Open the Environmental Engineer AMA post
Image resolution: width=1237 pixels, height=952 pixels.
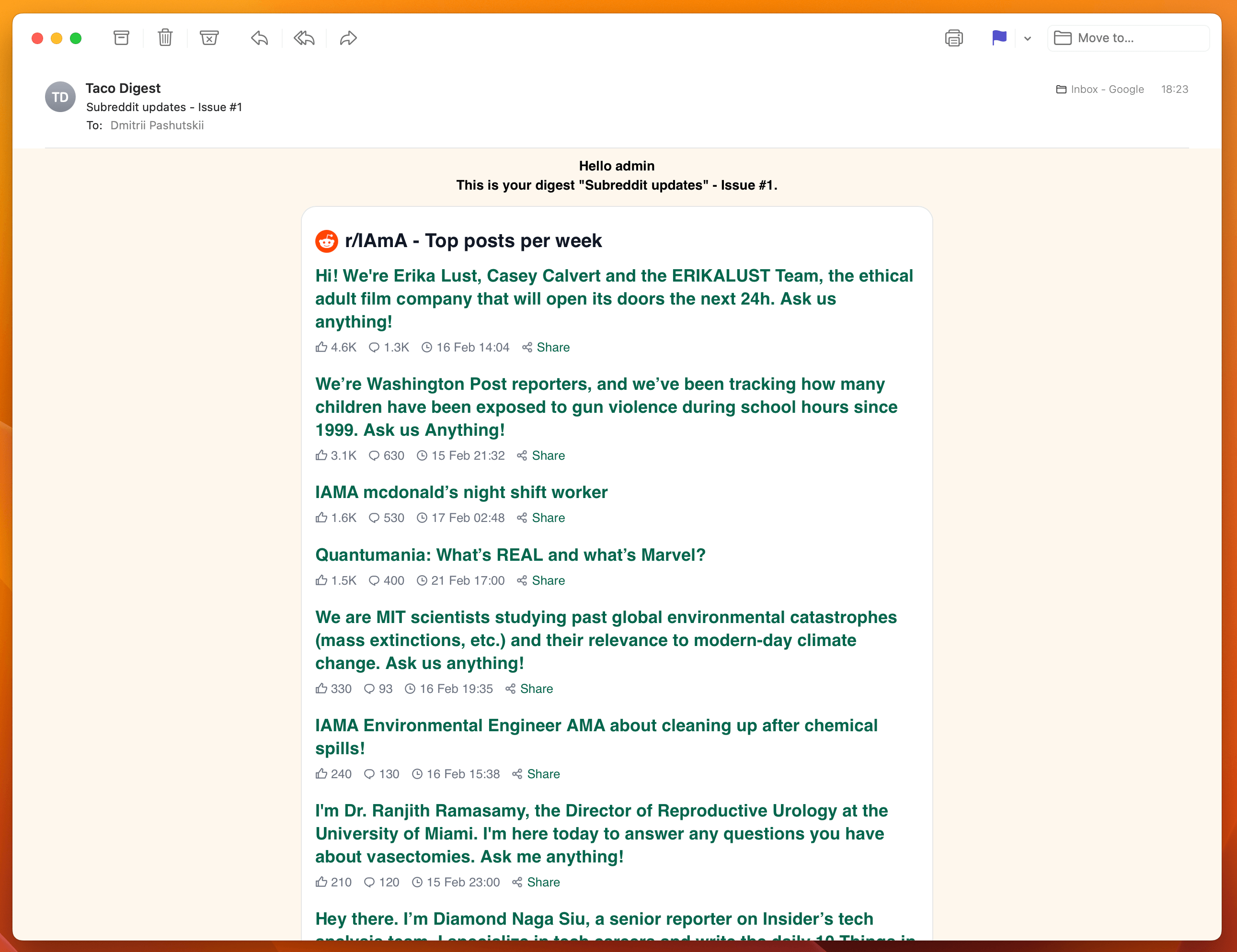pos(596,737)
